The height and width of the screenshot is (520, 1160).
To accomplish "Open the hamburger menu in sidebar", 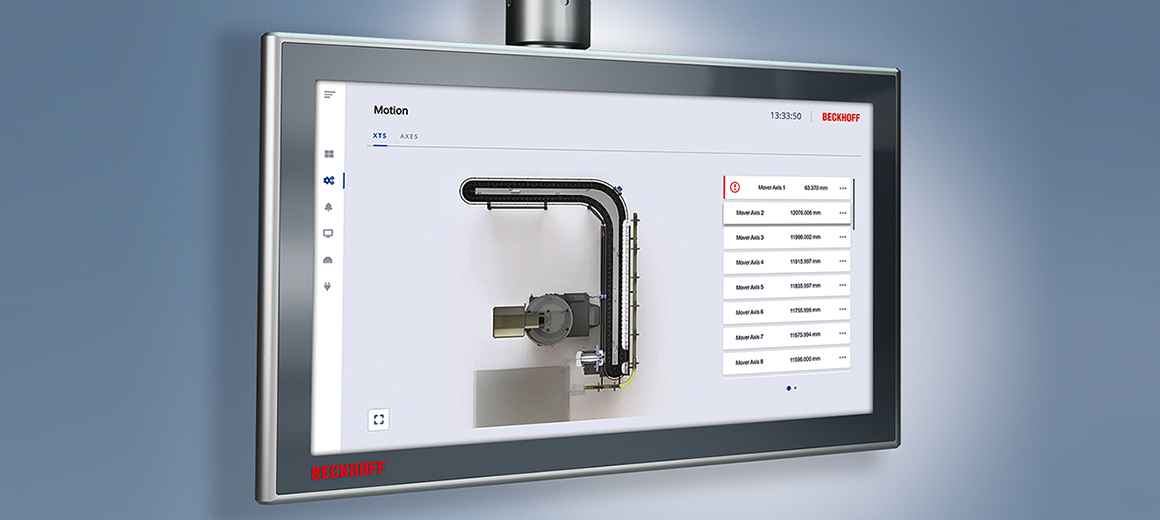I will (x=329, y=94).
